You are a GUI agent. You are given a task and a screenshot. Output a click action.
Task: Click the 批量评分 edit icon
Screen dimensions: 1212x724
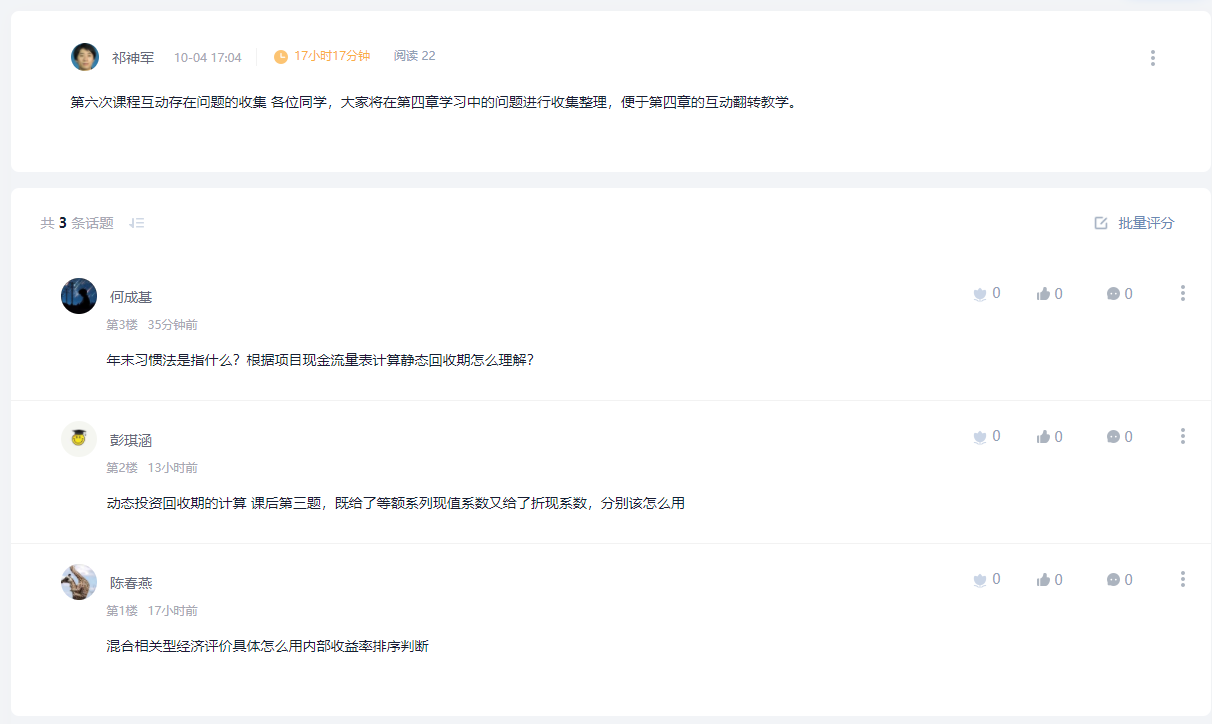pyautogui.click(x=1101, y=223)
